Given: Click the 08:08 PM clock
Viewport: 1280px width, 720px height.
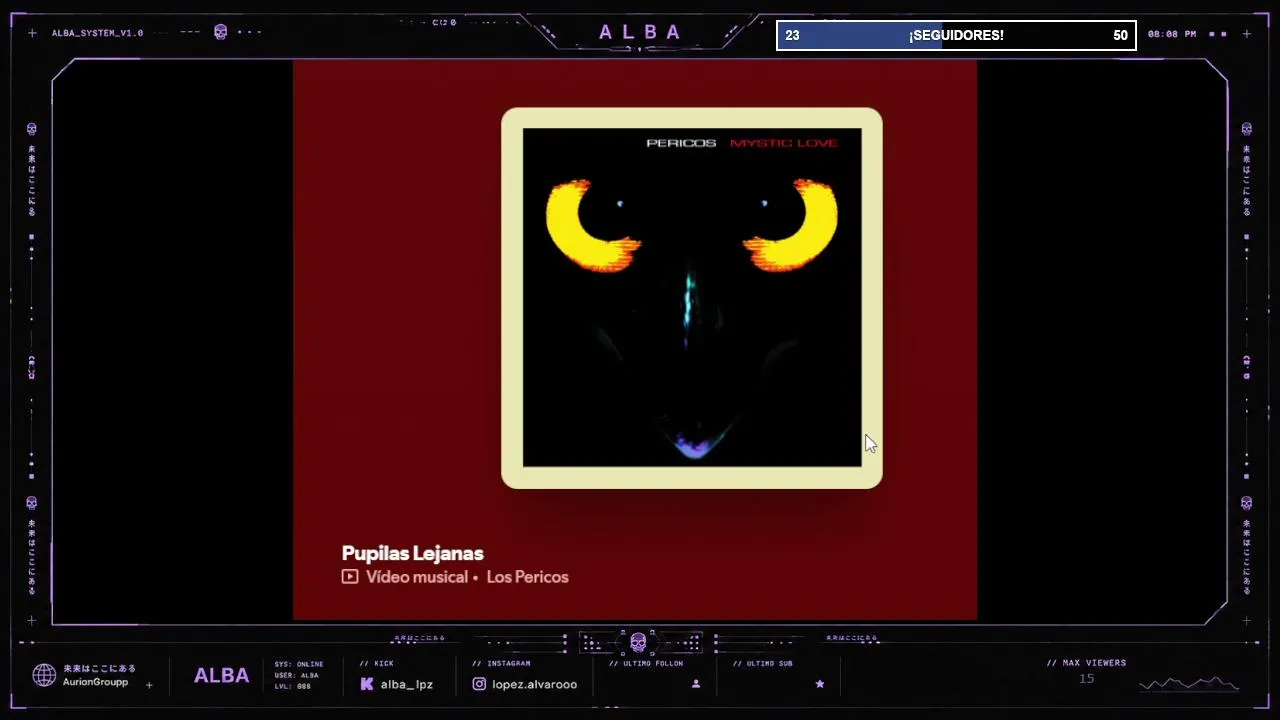Looking at the screenshot, I should point(1172,34).
